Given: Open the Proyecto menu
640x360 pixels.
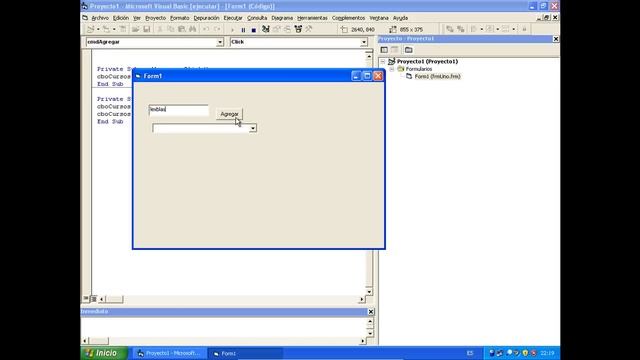Looking at the screenshot, I should (156, 18).
